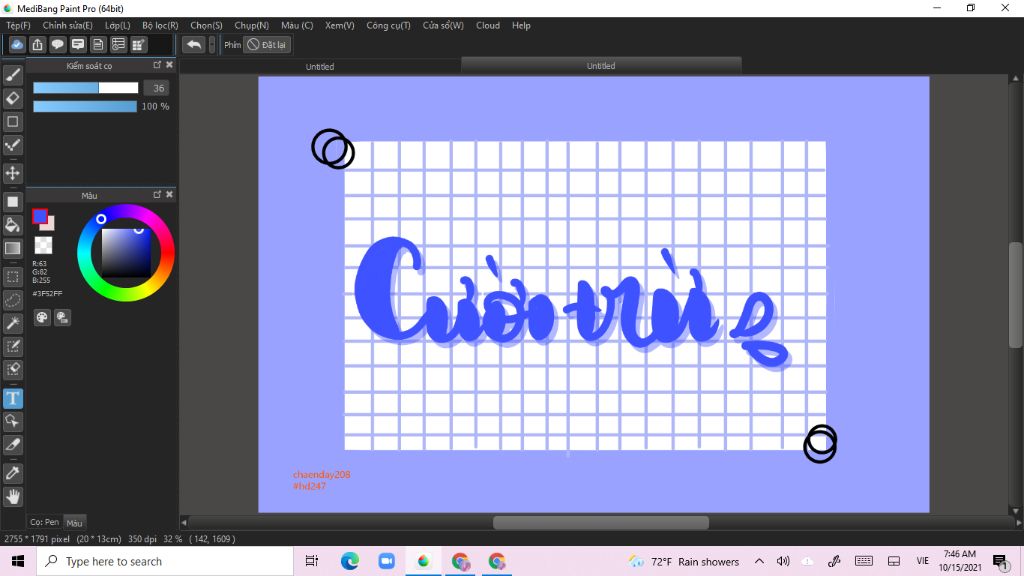Select the Eraser tool

12,99
